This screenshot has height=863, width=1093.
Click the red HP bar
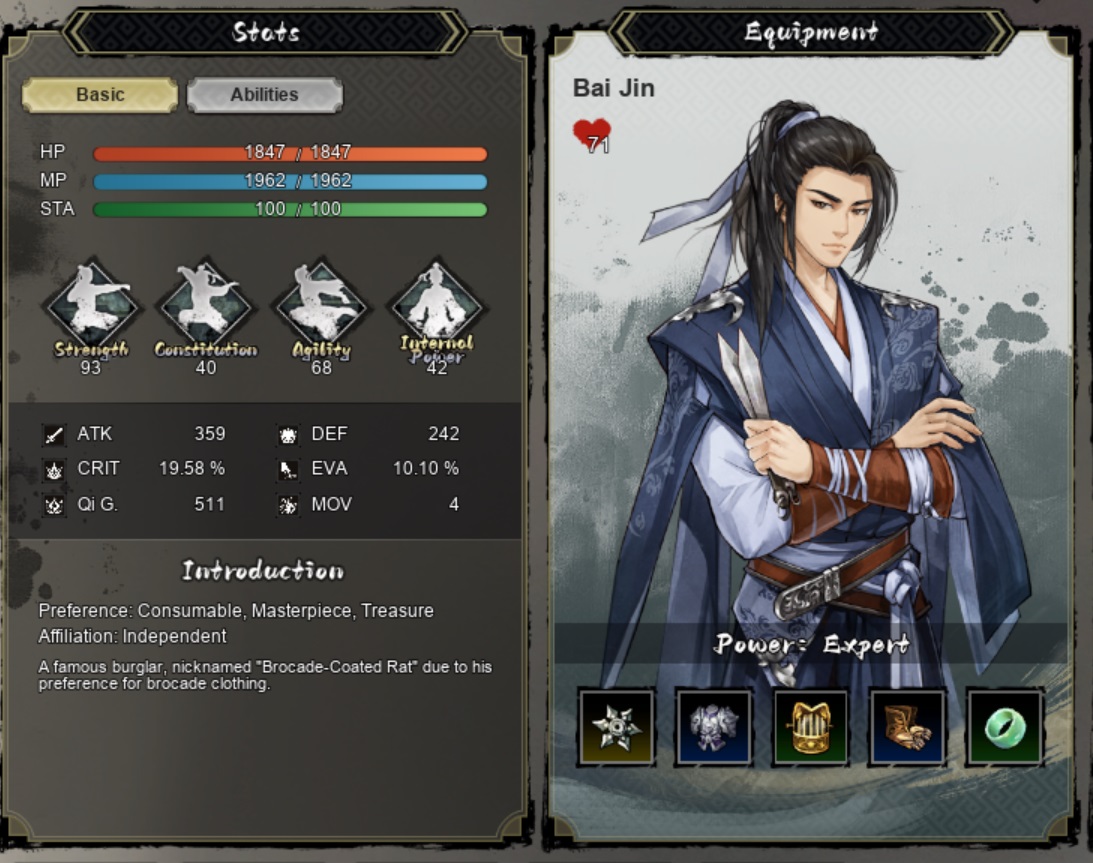tap(290, 153)
